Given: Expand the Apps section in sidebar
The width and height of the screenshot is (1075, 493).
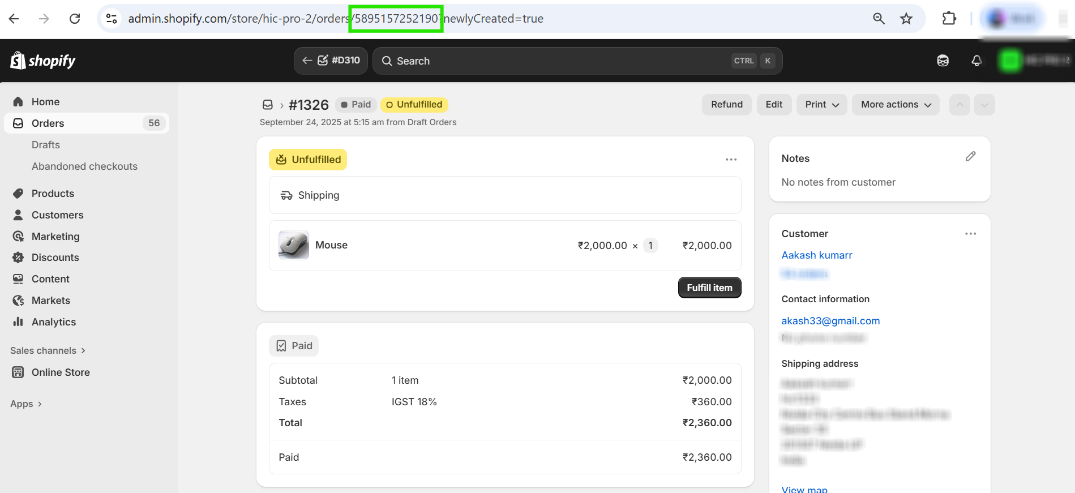Looking at the screenshot, I should [x=26, y=404].
